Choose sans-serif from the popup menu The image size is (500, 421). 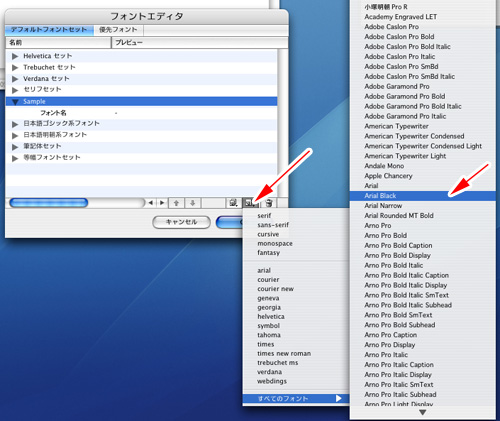click(x=296, y=225)
